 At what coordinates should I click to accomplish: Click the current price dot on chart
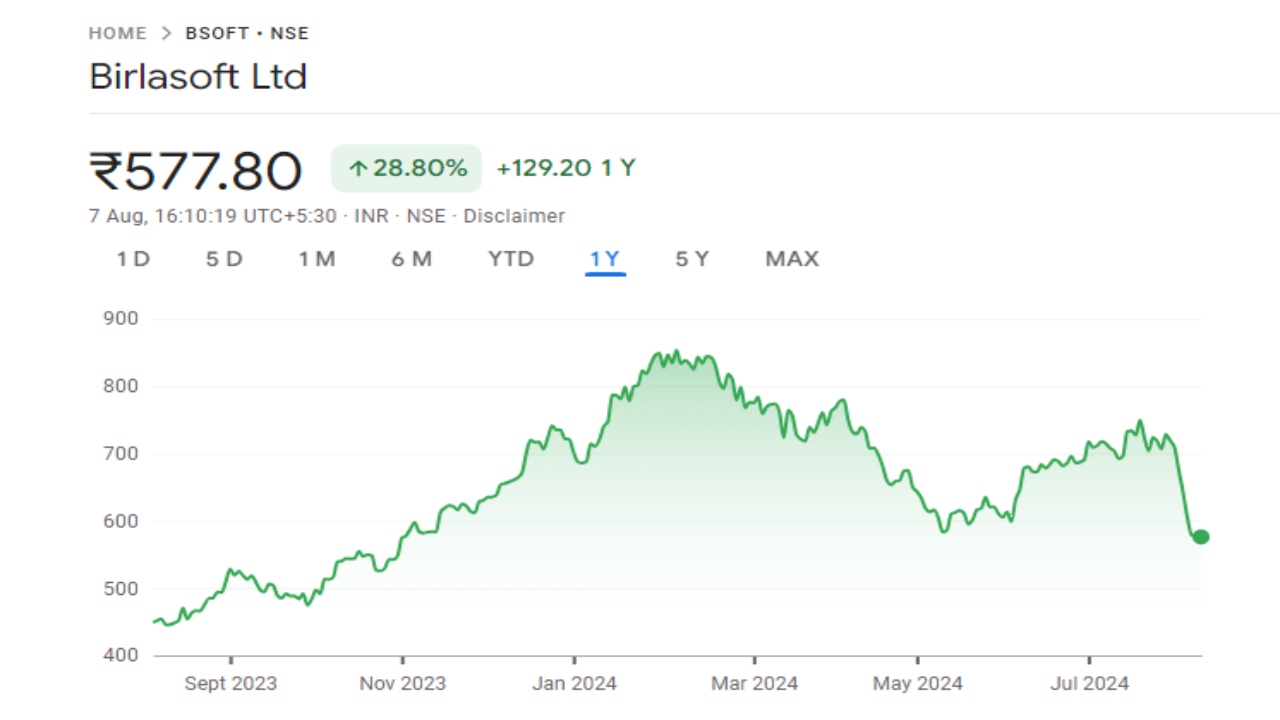click(x=1201, y=537)
